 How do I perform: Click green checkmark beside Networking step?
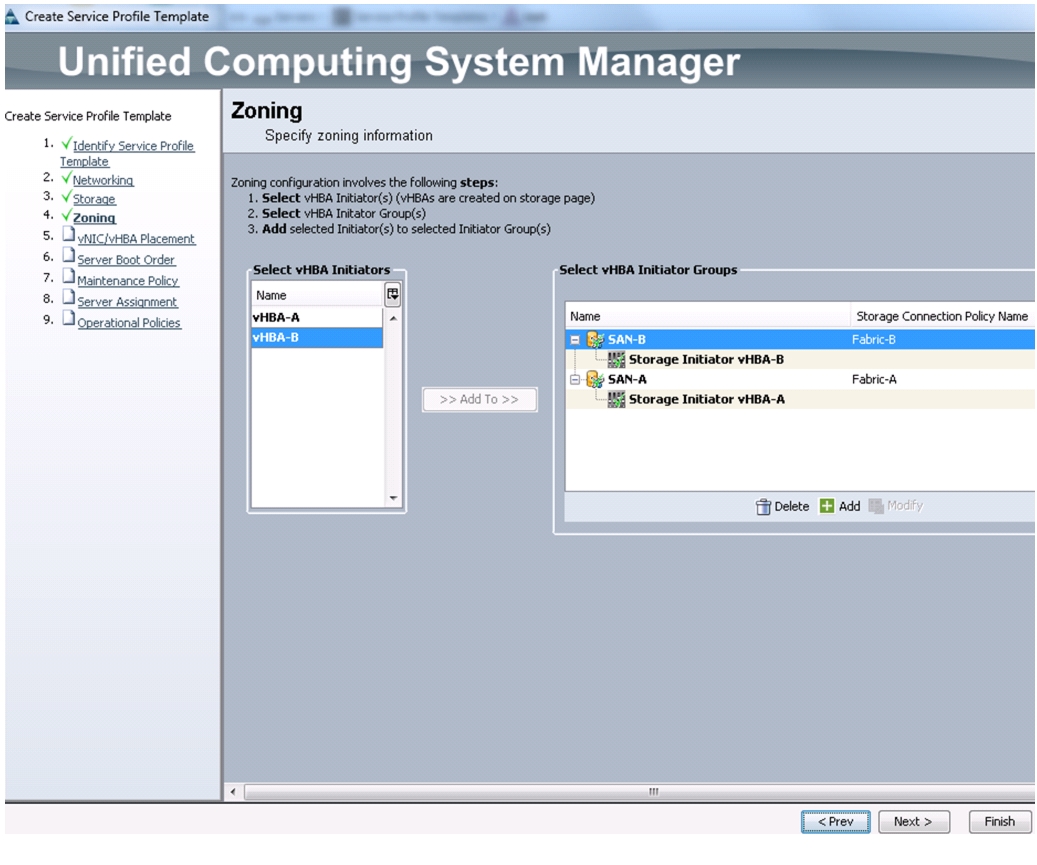click(66, 177)
